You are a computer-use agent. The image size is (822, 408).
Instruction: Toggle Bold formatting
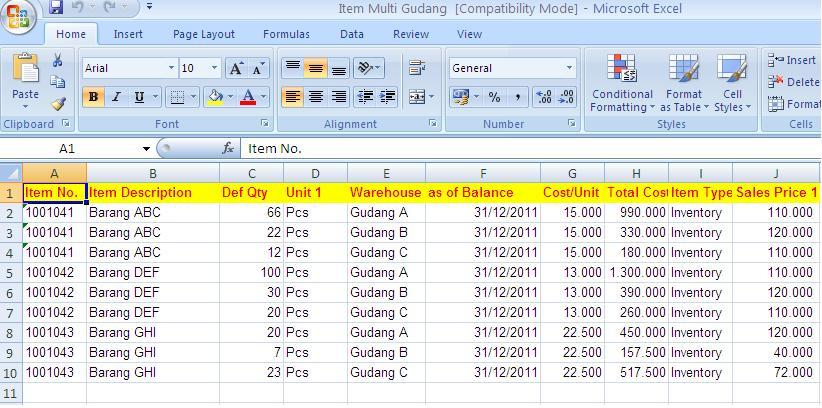pos(93,97)
